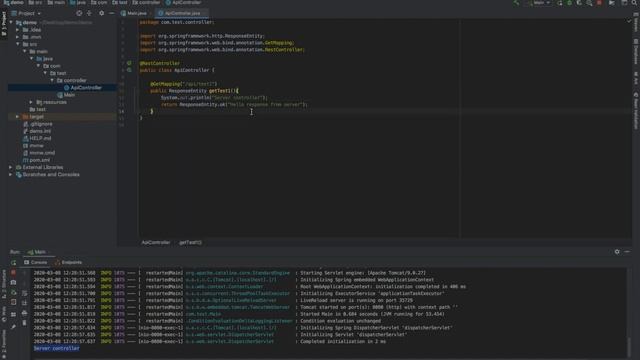This screenshot has height=360, width=640.
Task: Select HELP.md in the project tree
Action: point(37,138)
